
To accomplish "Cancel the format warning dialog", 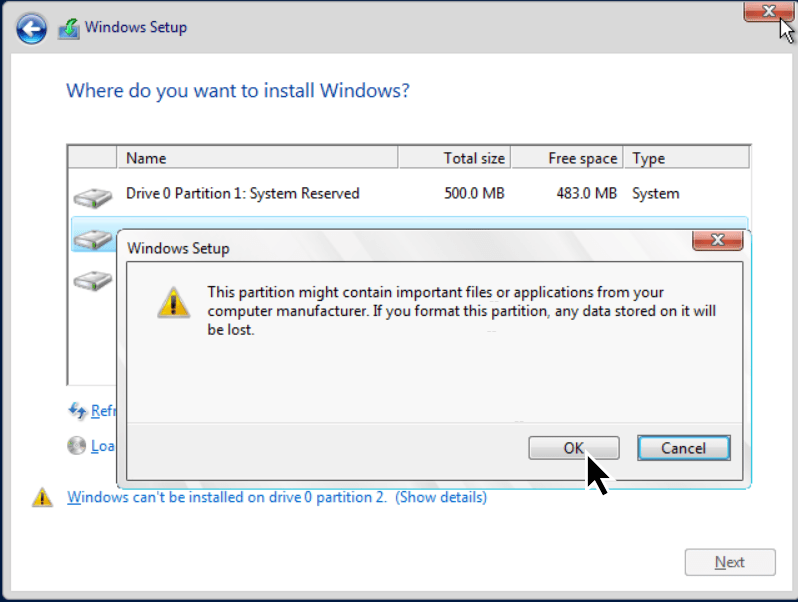I will point(683,448).
